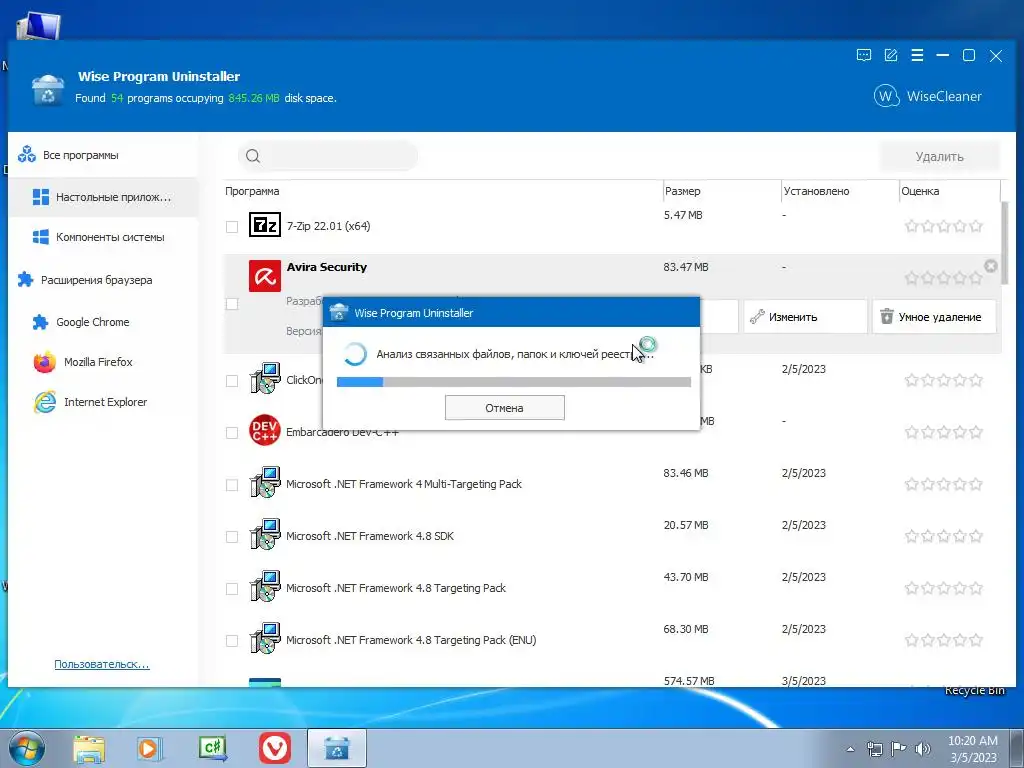
Task: Focus the program search field
Action: point(328,156)
